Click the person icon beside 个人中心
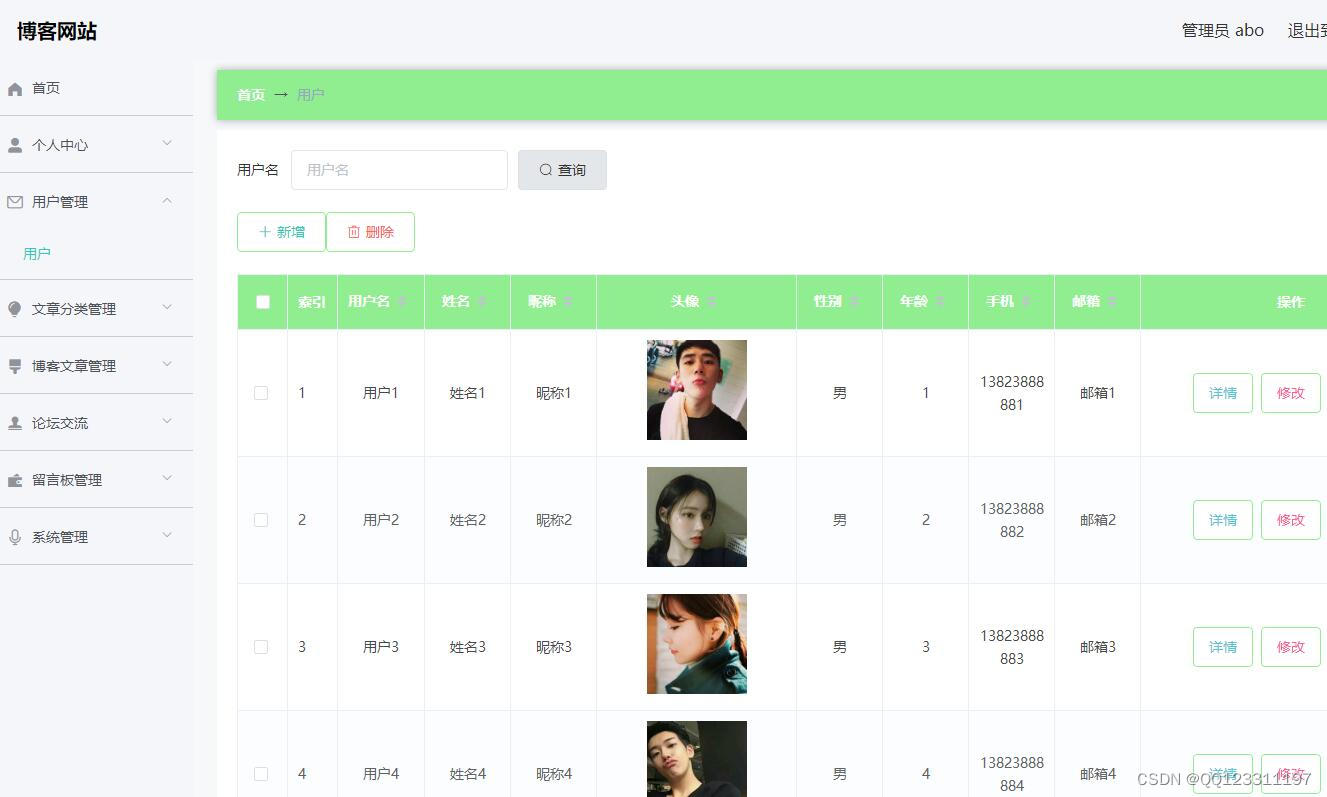This screenshot has height=797, width=1327. 15,146
